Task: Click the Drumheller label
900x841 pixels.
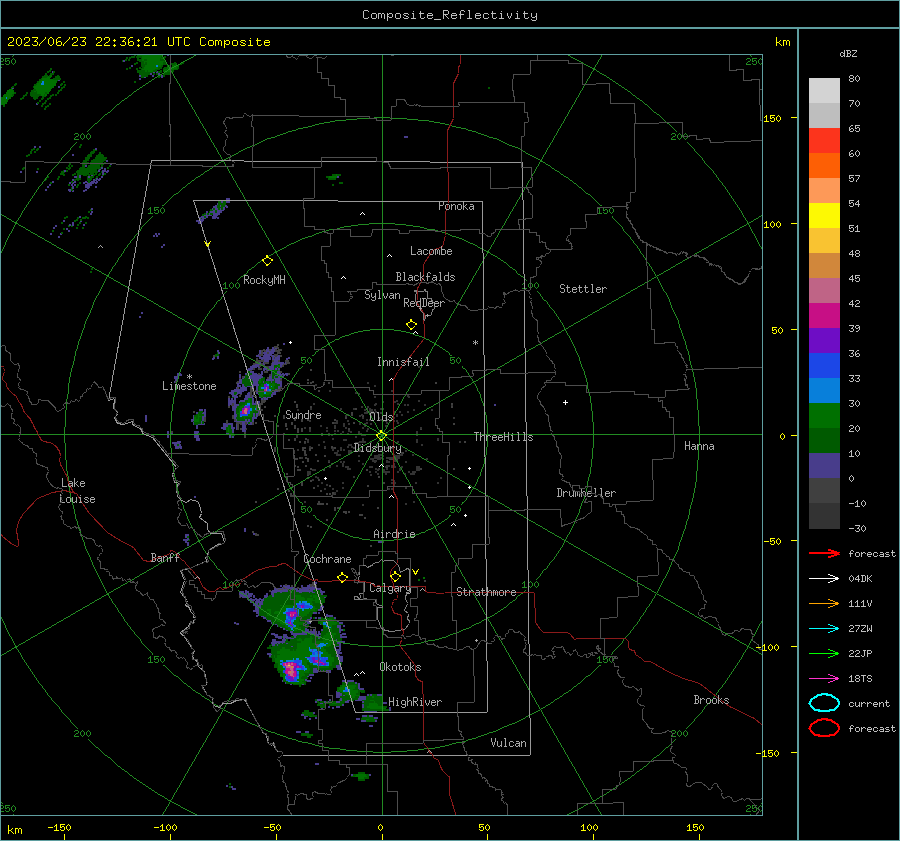Action: point(586,493)
